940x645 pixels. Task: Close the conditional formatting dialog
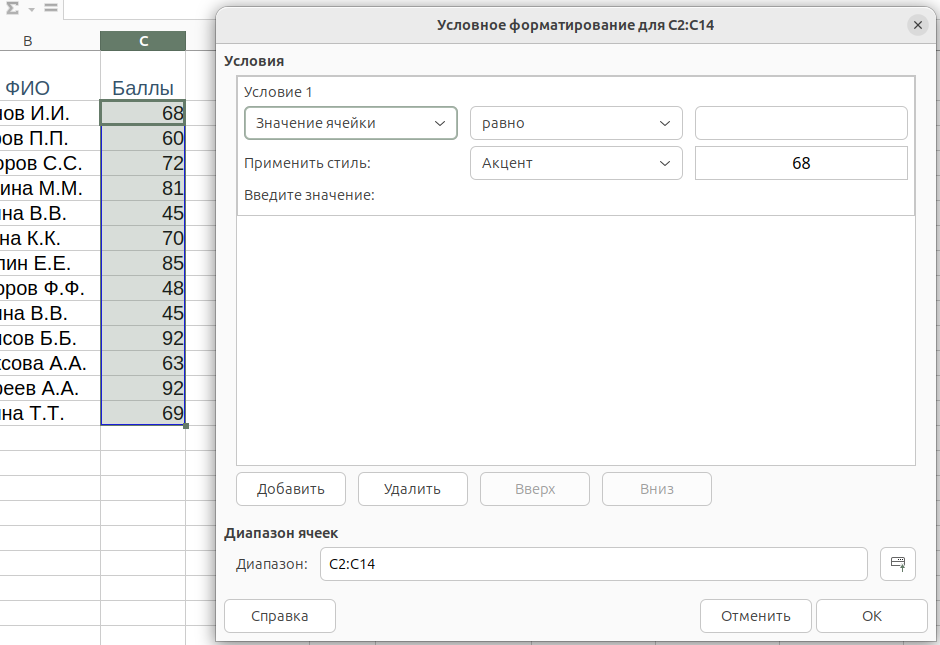[x=916, y=25]
